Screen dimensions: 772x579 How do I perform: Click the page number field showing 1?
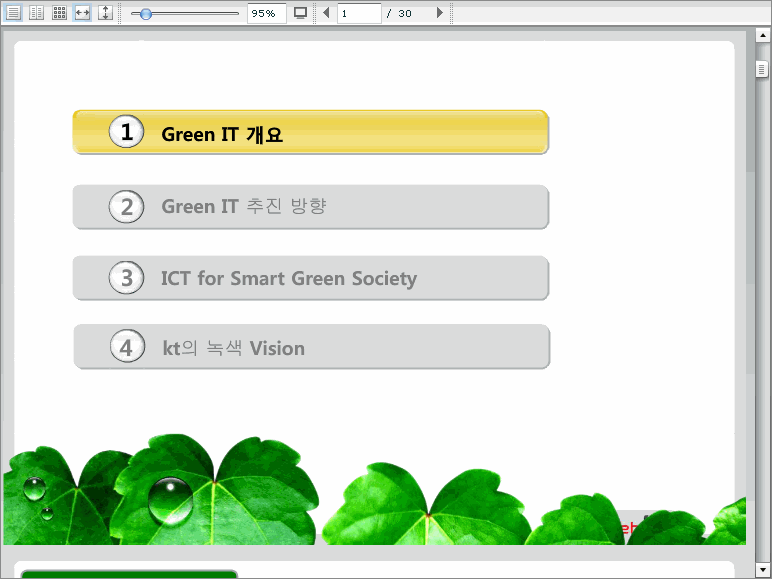click(359, 13)
